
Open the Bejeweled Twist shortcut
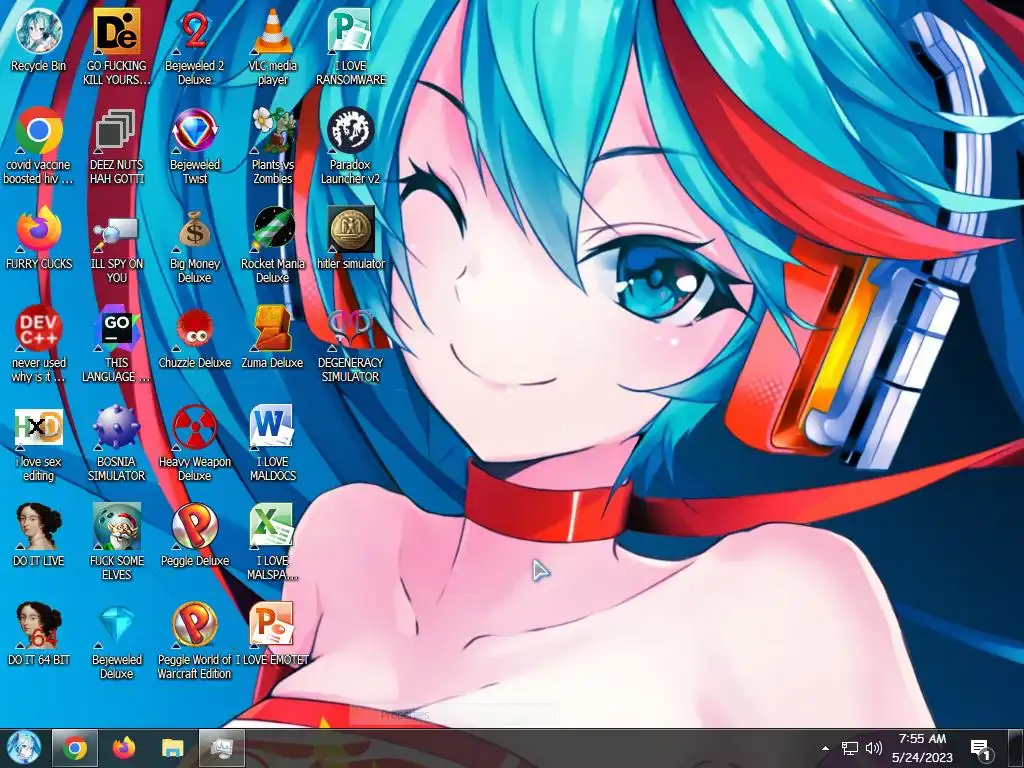click(x=195, y=145)
